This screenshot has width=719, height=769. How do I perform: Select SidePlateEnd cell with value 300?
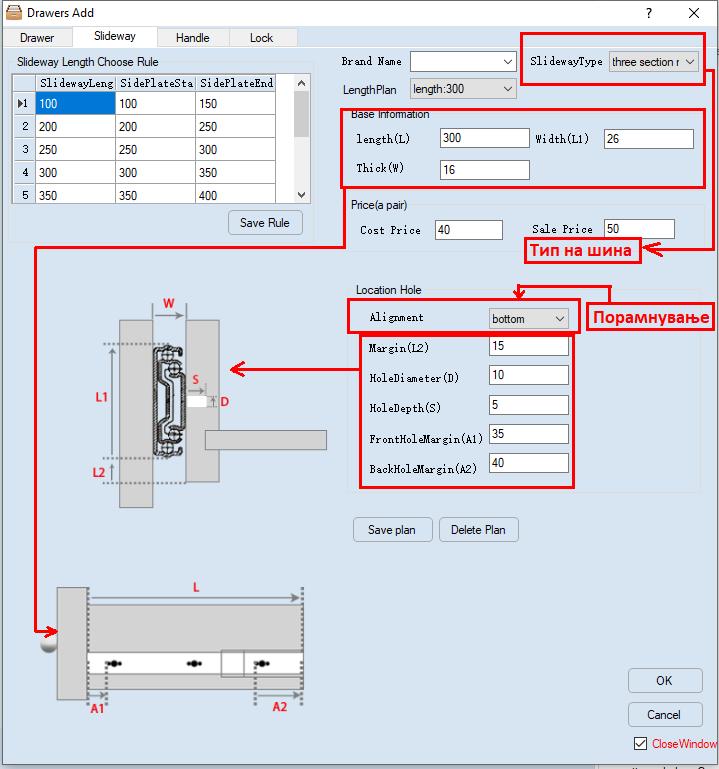click(235, 150)
